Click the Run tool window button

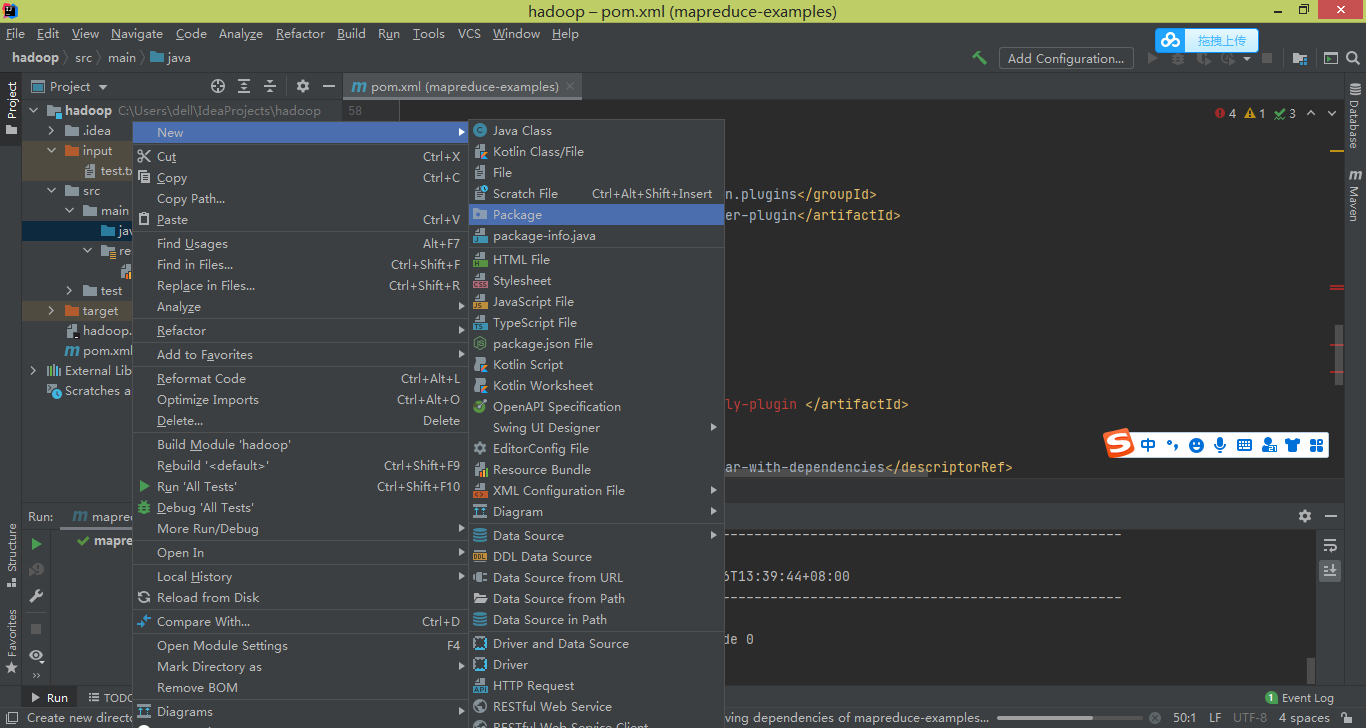pyautogui.click(x=48, y=698)
